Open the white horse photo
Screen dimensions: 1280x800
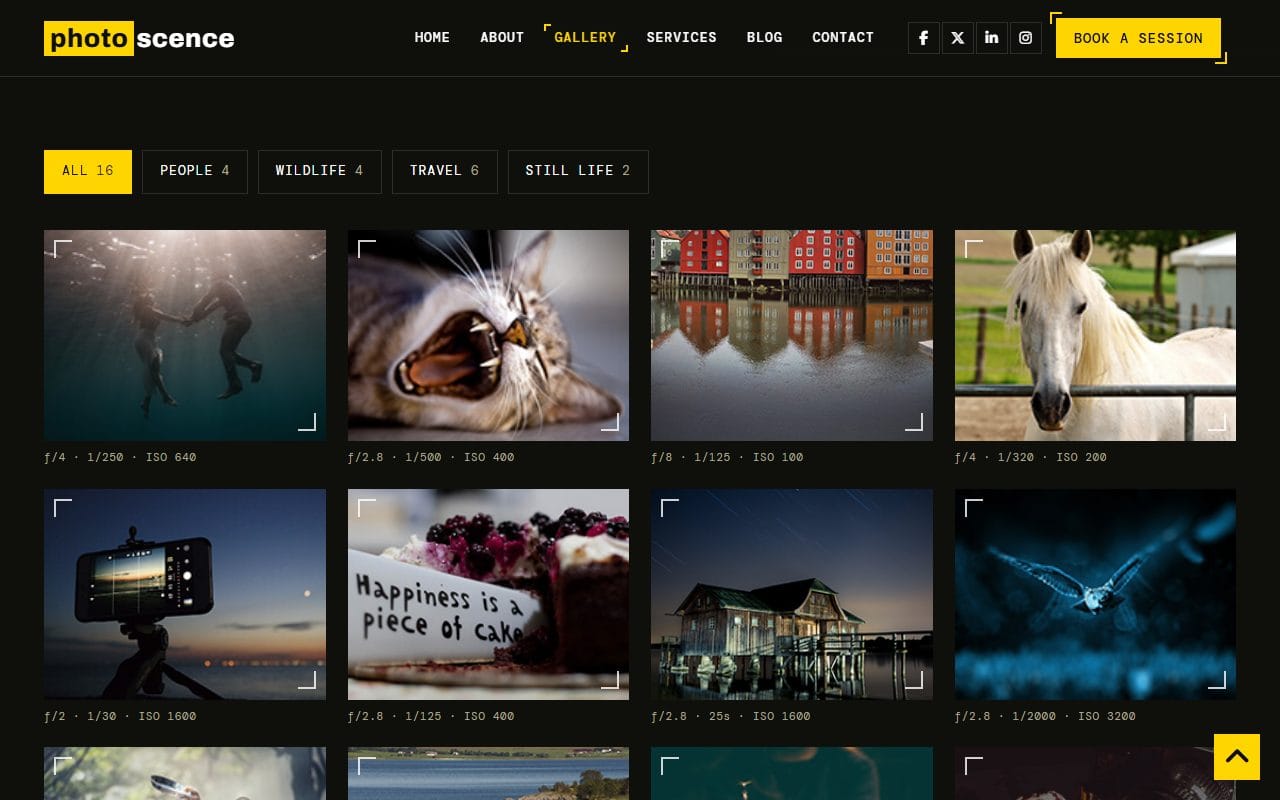(x=1095, y=335)
